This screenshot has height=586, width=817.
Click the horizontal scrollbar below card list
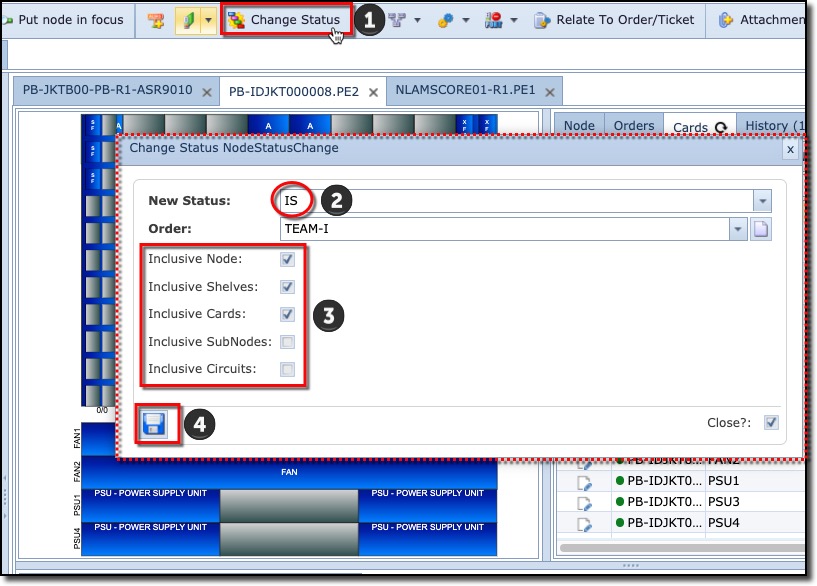click(680, 548)
